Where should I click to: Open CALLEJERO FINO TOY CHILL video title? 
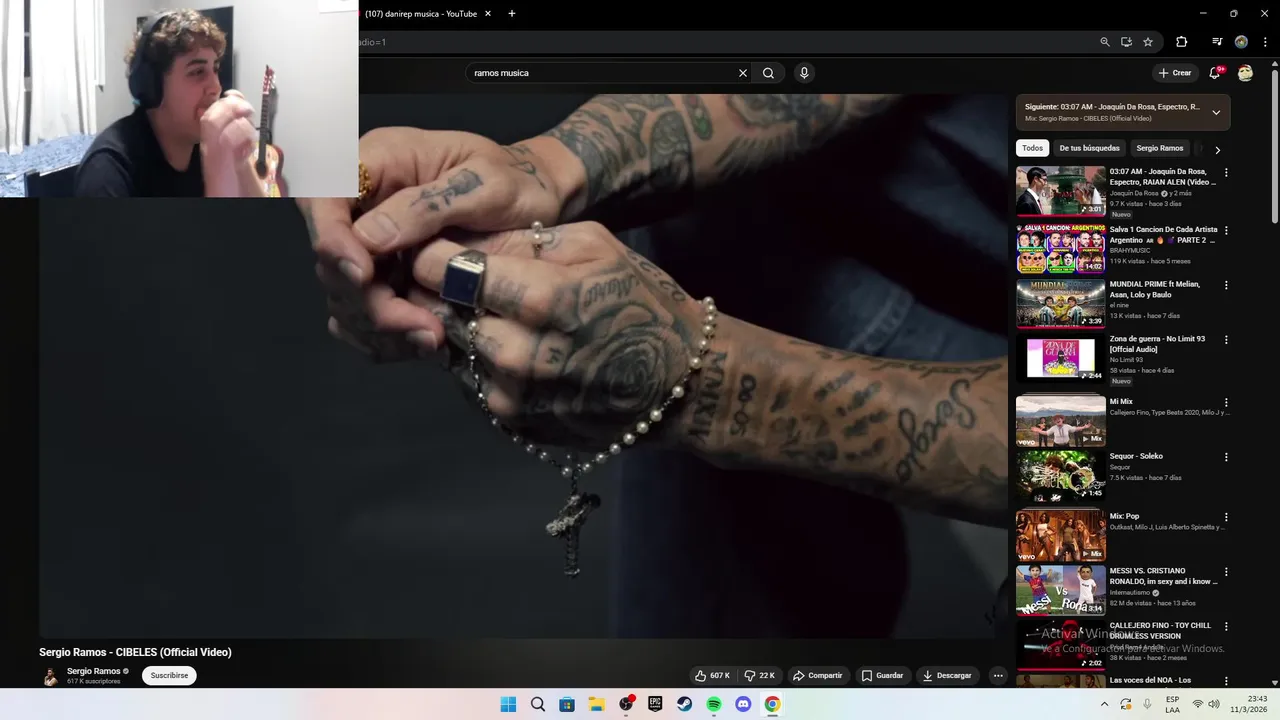[1160, 631]
